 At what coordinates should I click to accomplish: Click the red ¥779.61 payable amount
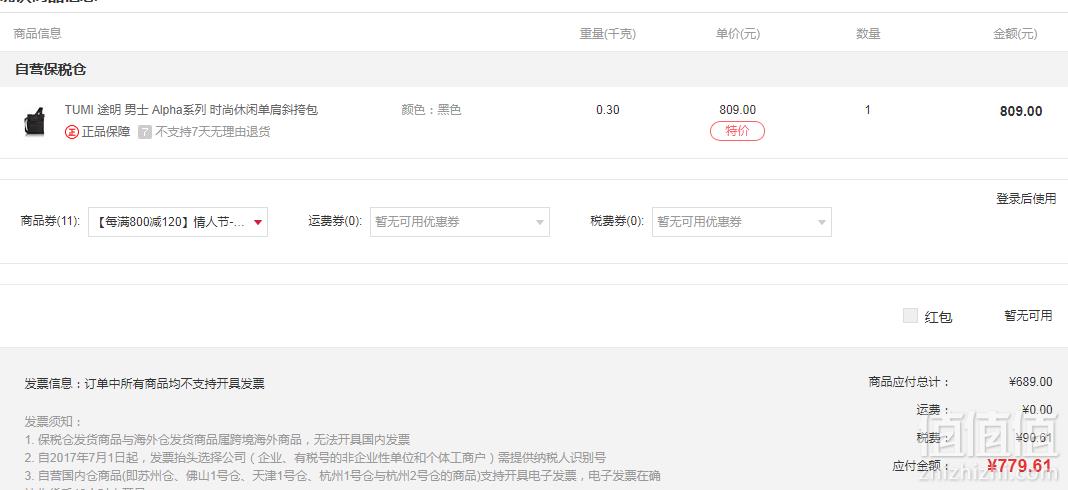click(1019, 466)
